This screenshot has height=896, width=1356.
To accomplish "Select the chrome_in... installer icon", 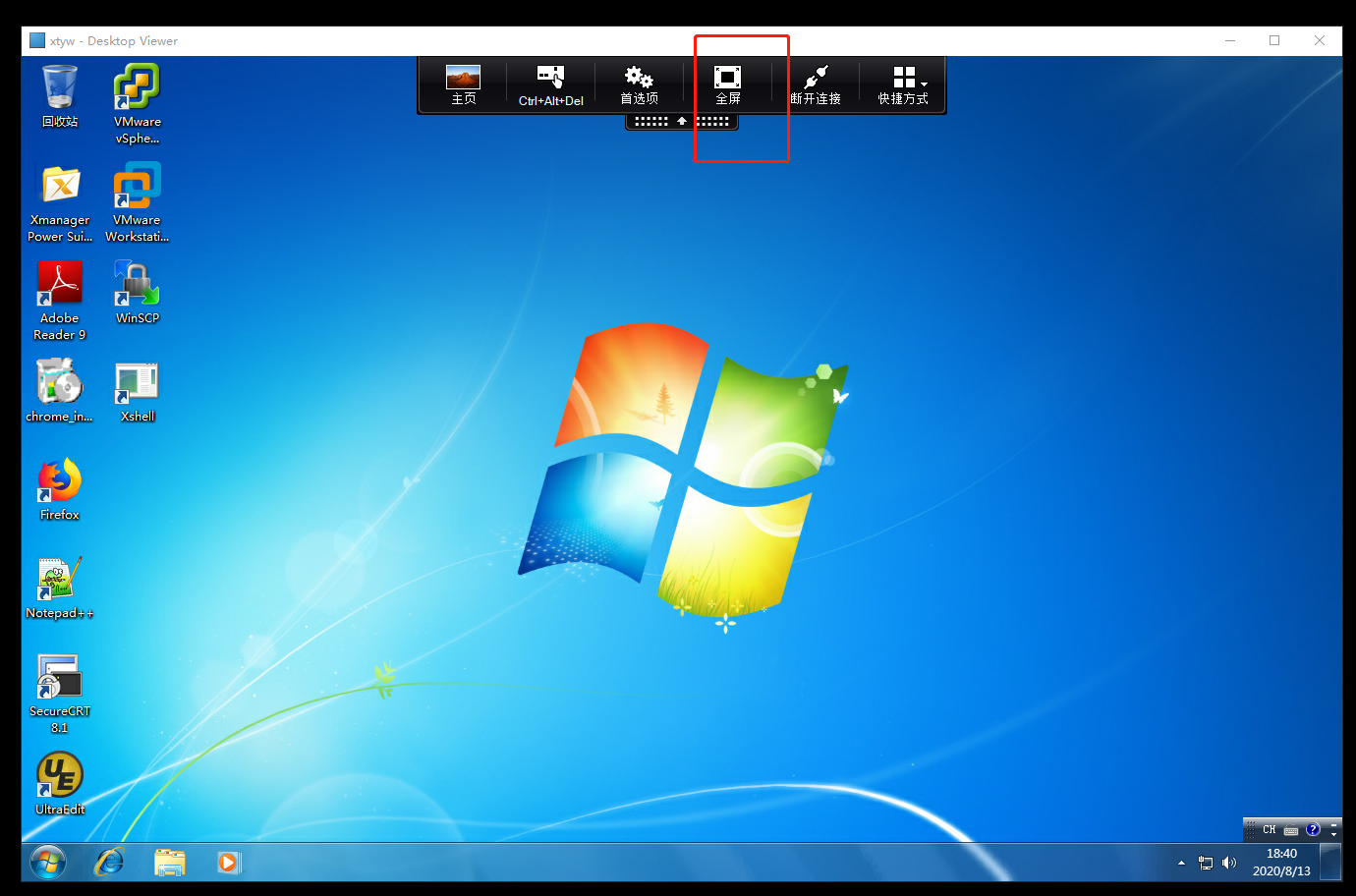I will point(60,391).
